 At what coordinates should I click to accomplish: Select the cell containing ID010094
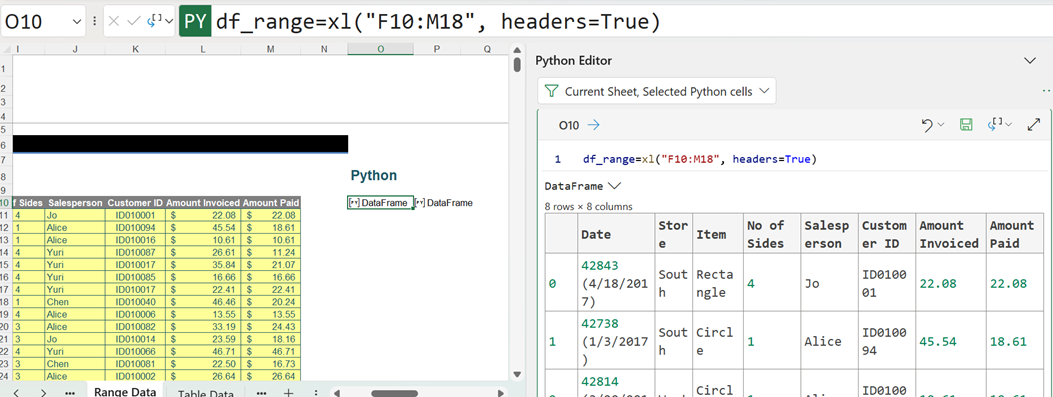pos(136,228)
